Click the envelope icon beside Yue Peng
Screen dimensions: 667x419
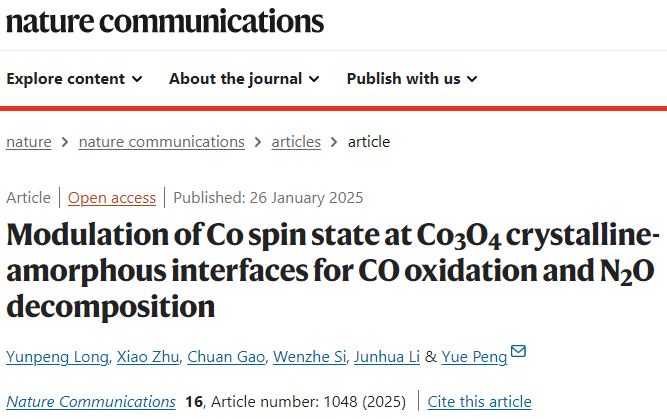coord(518,351)
